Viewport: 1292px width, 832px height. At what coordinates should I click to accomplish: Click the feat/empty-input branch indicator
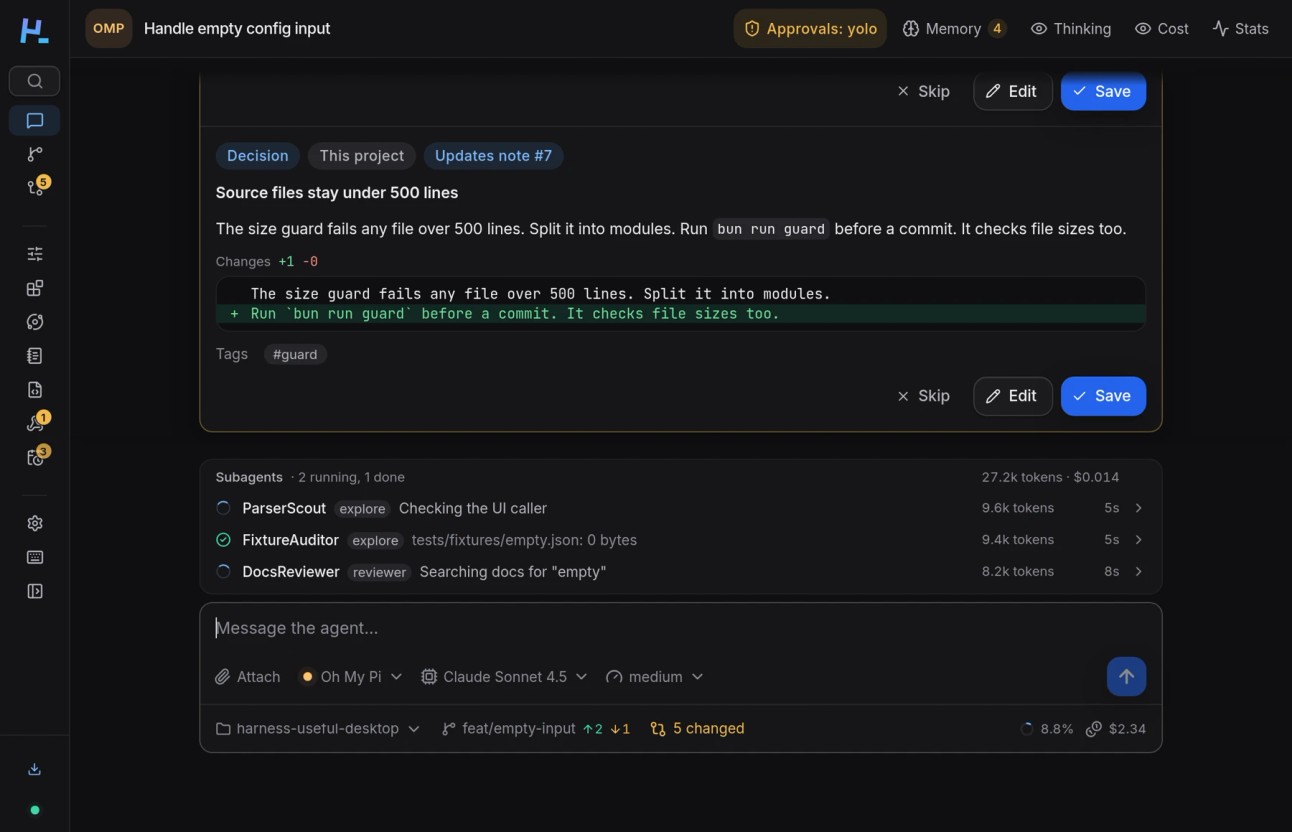536,729
